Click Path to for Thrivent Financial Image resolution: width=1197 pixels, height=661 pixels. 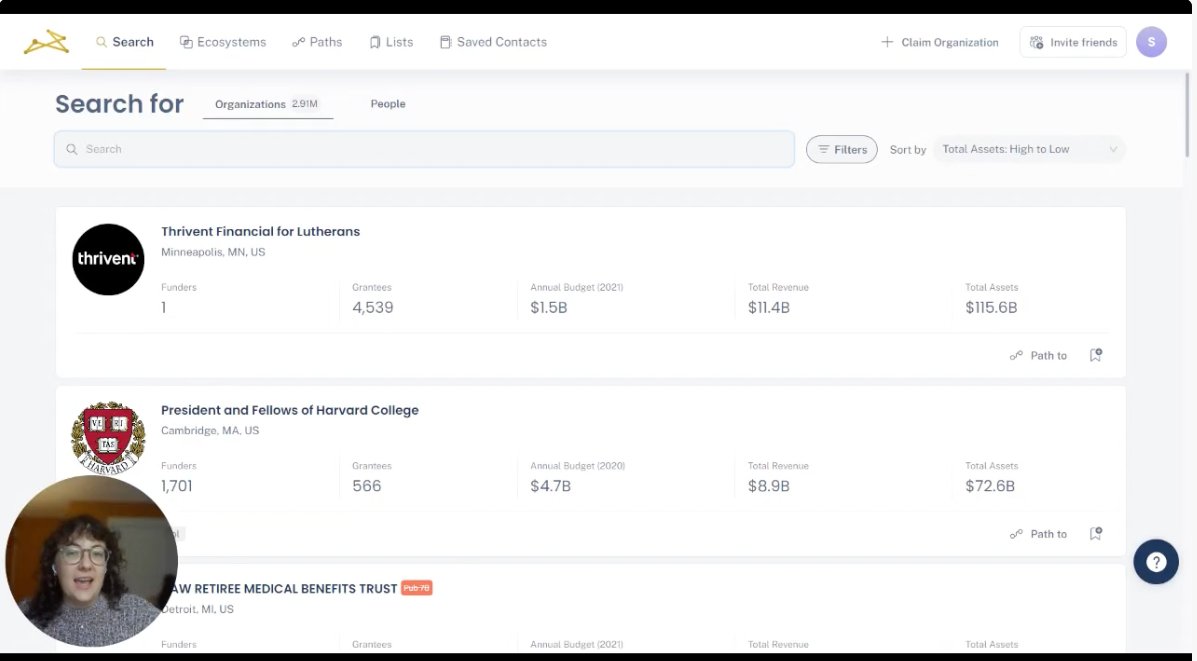(x=1038, y=355)
